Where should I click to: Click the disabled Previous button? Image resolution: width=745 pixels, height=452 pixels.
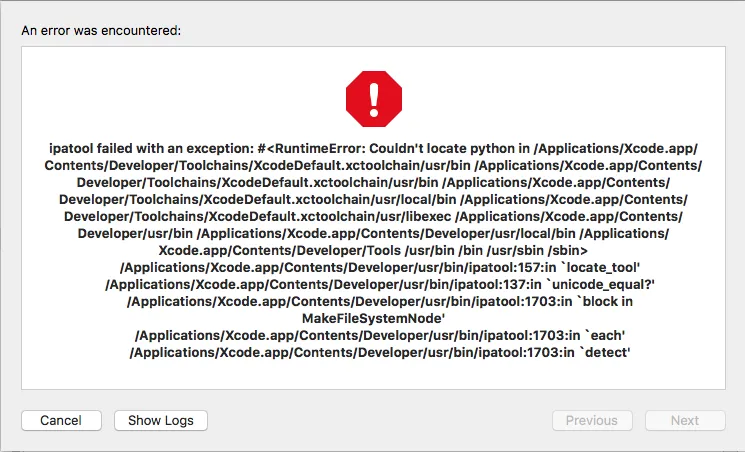(x=592, y=420)
